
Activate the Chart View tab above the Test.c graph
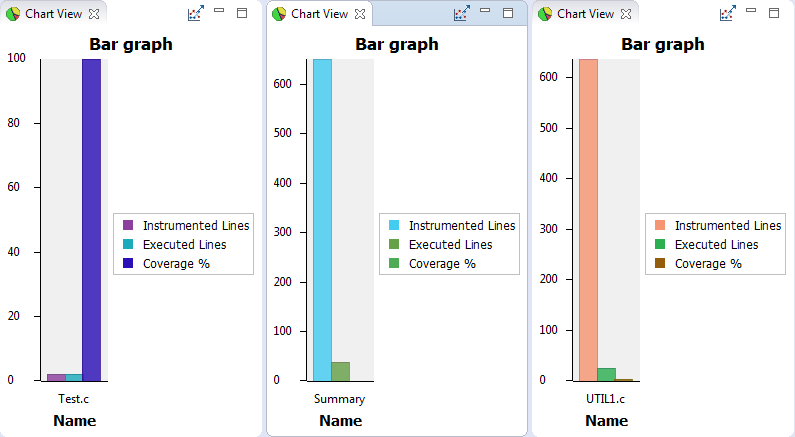[53, 14]
